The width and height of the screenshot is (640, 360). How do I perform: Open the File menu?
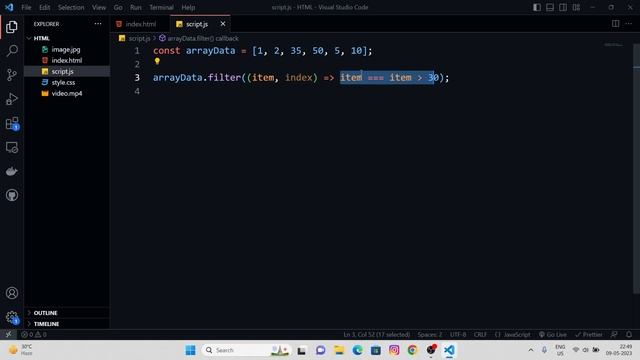[26, 7]
